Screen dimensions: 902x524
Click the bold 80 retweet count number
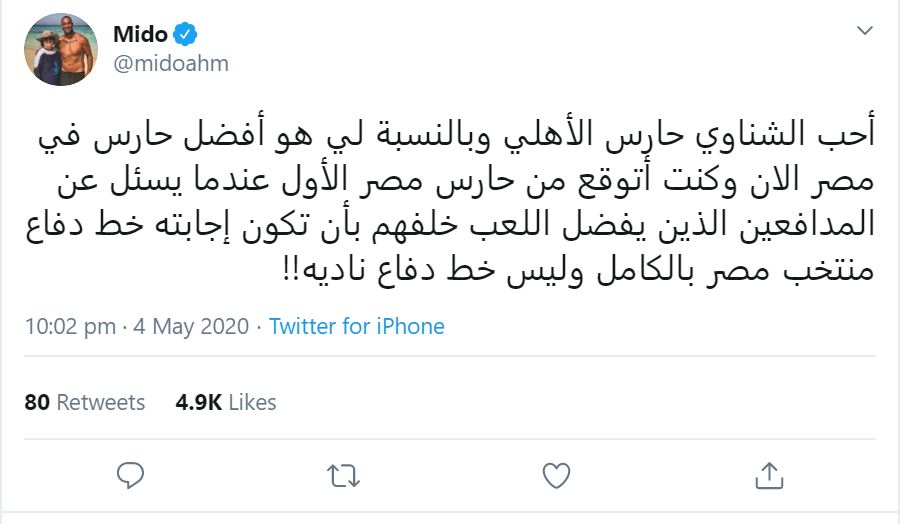(37, 402)
